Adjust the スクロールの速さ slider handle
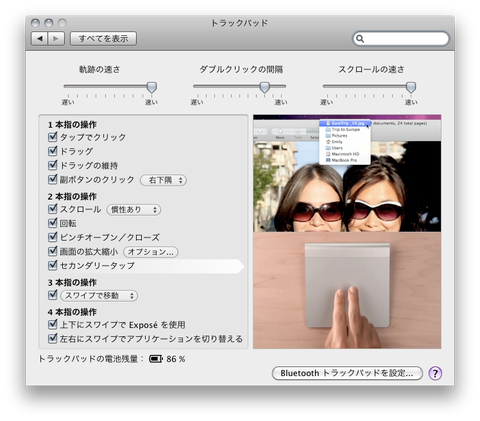480x421 pixels. tap(411, 87)
